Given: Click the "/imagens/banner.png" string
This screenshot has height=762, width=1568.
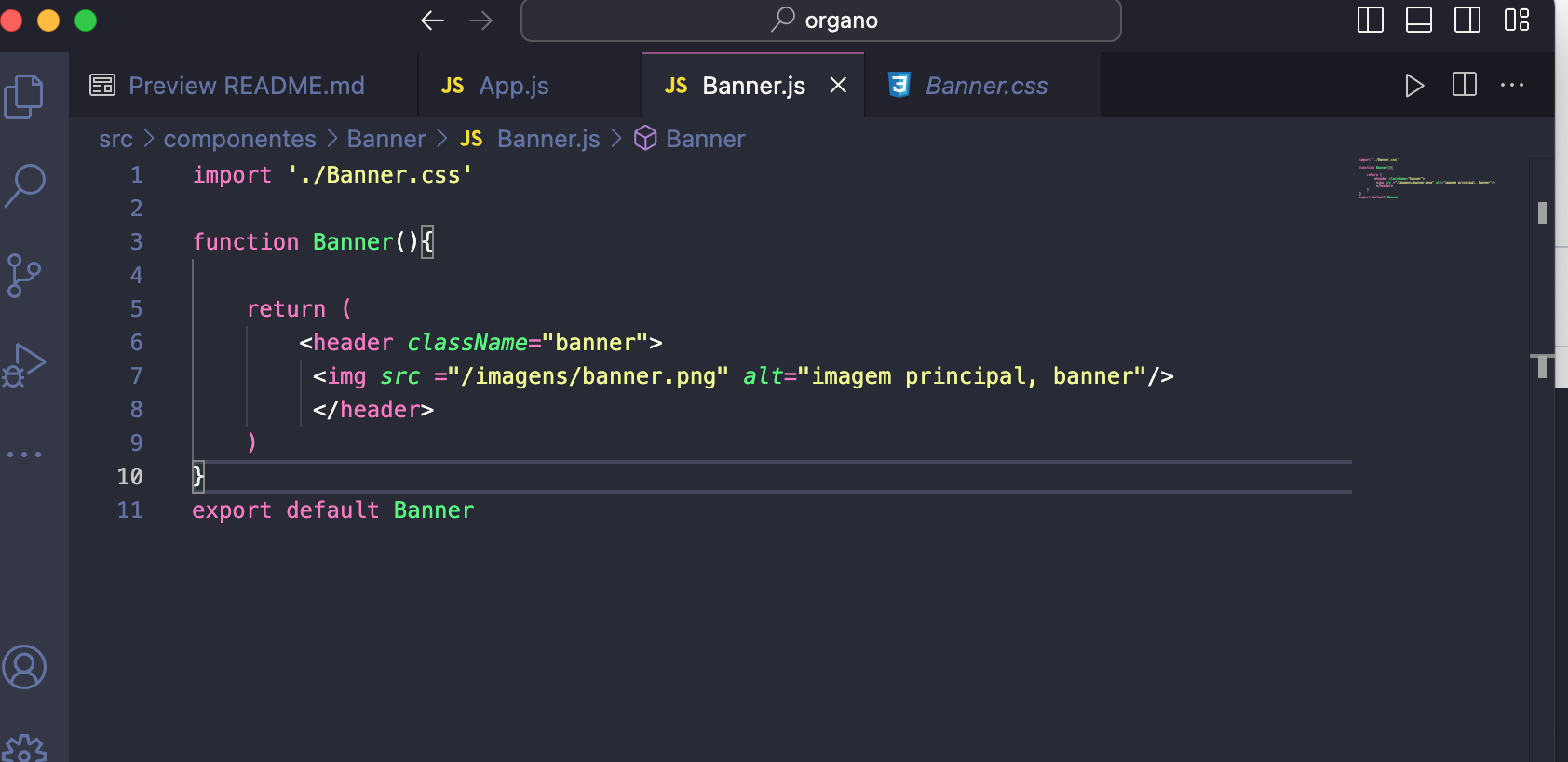Looking at the screenshot, I should point(588,376).
